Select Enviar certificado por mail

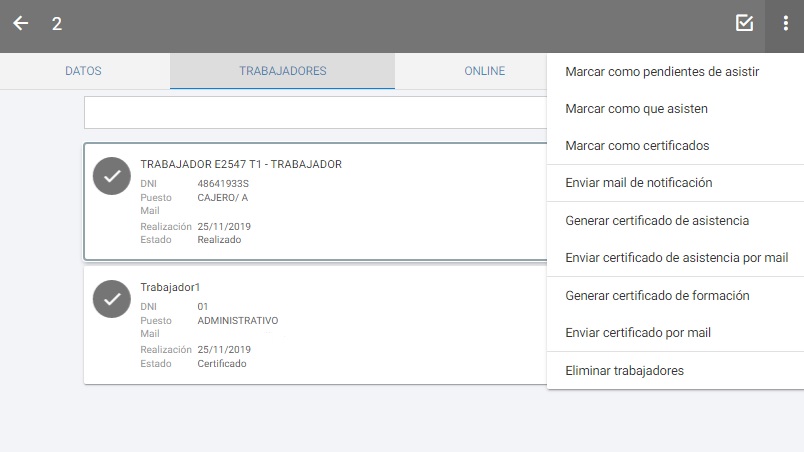pos(638,333)
